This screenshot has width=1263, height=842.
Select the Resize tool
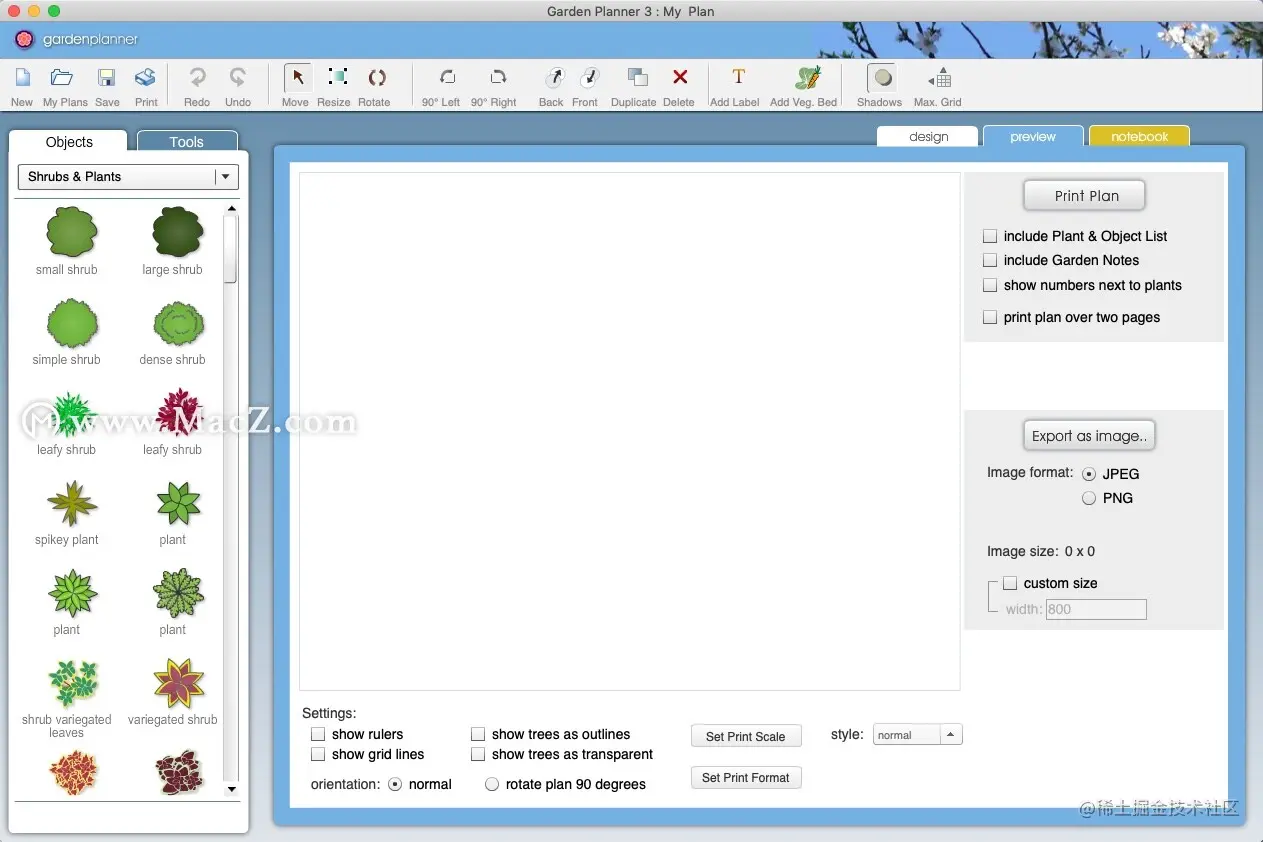click(337, 78)
